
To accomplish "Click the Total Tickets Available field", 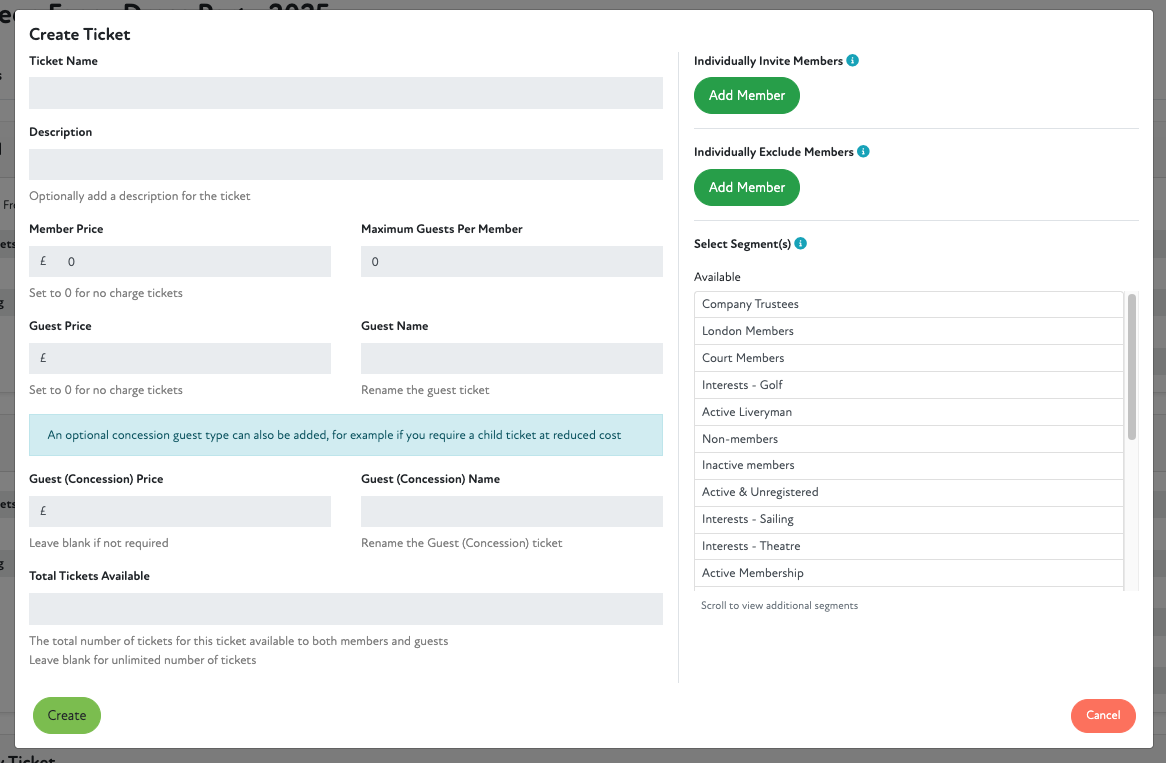I will [x=345, y=609].
